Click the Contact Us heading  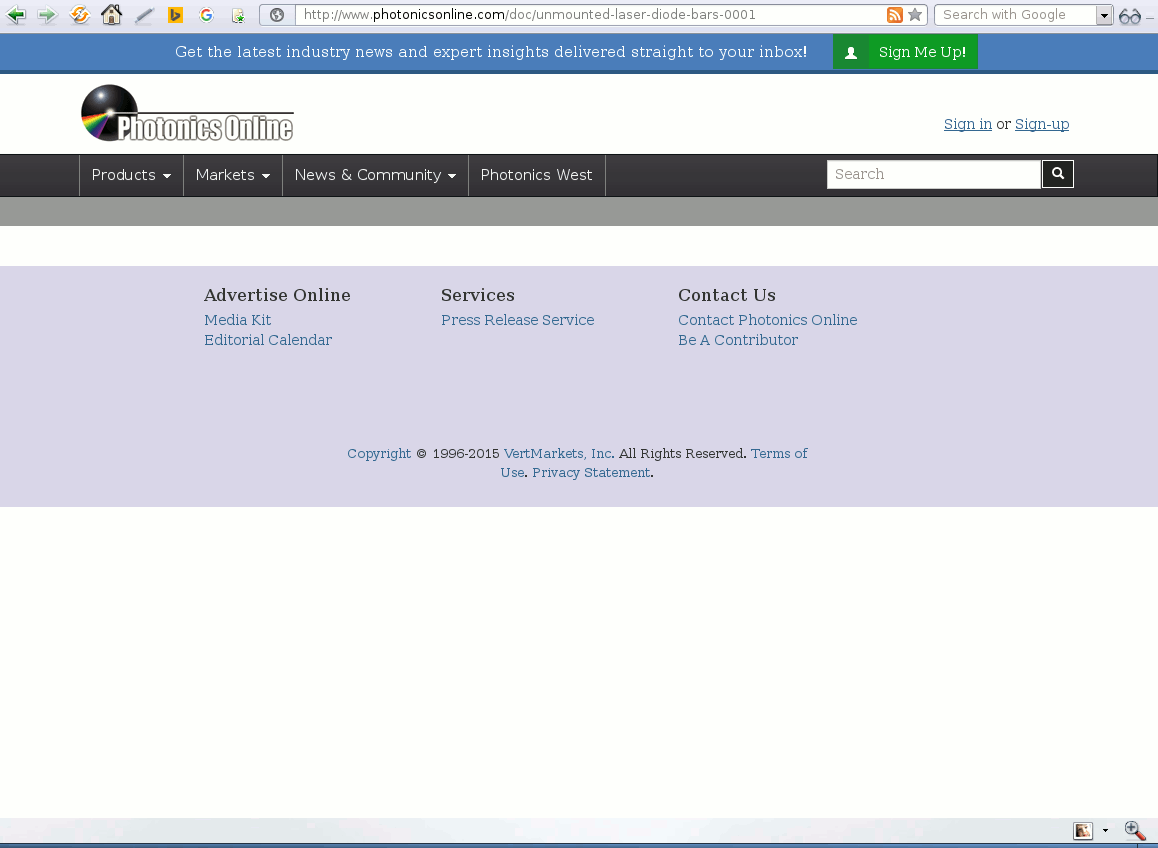727,295
